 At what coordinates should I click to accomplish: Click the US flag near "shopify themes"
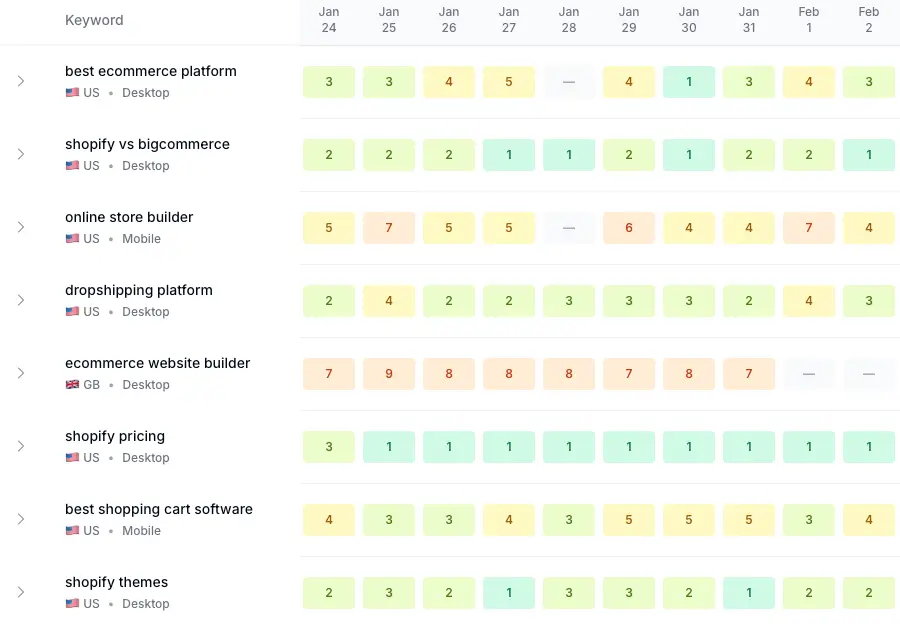click(72, 603)
